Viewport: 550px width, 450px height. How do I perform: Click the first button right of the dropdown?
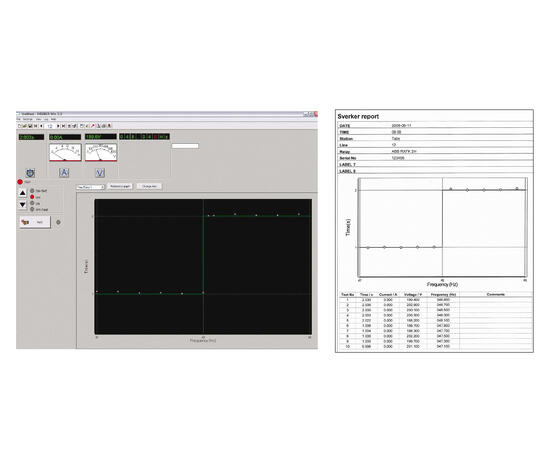(120, 186)
